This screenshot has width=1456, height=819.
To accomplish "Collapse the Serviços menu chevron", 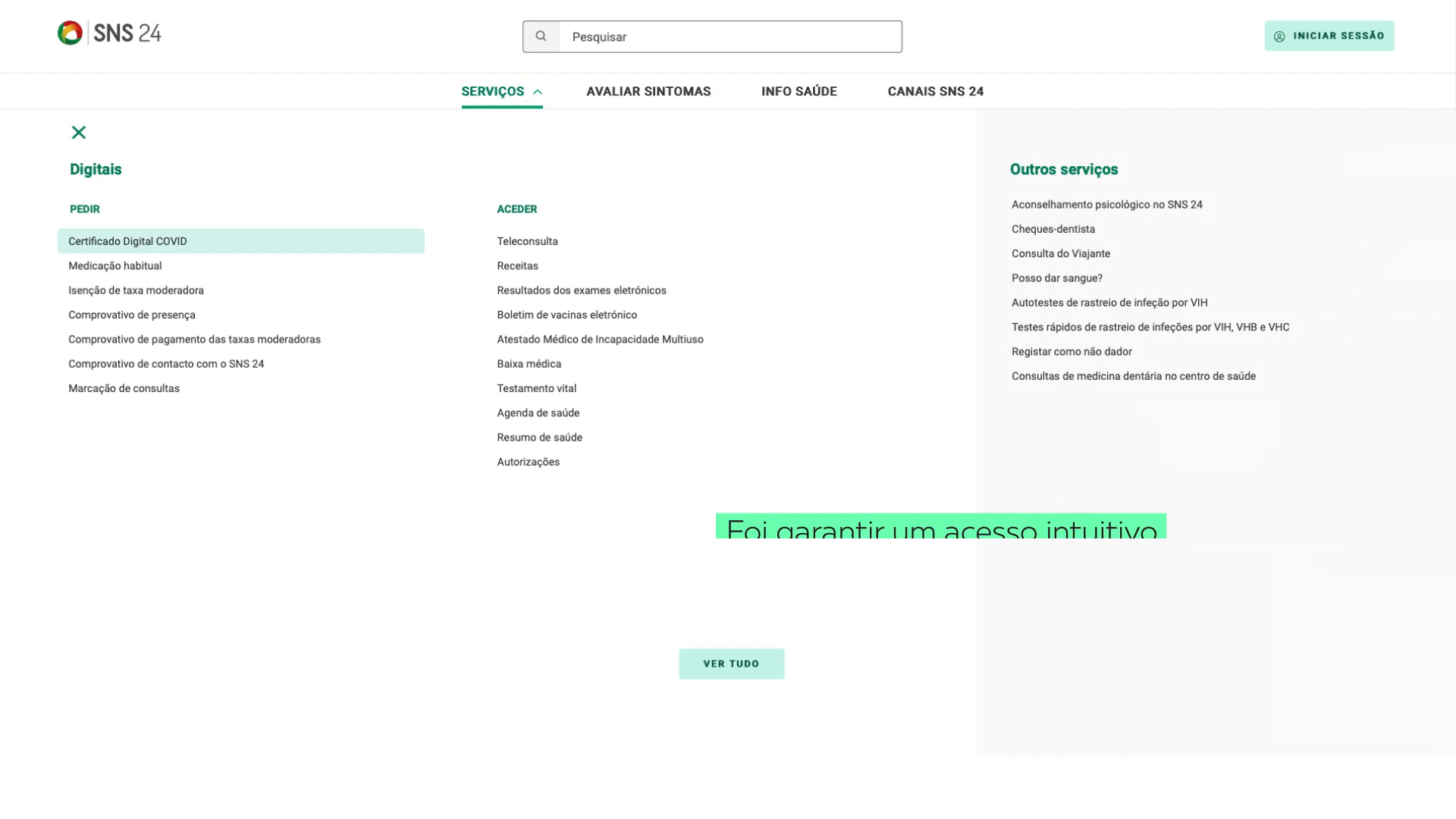I will (x=538, y=92).
